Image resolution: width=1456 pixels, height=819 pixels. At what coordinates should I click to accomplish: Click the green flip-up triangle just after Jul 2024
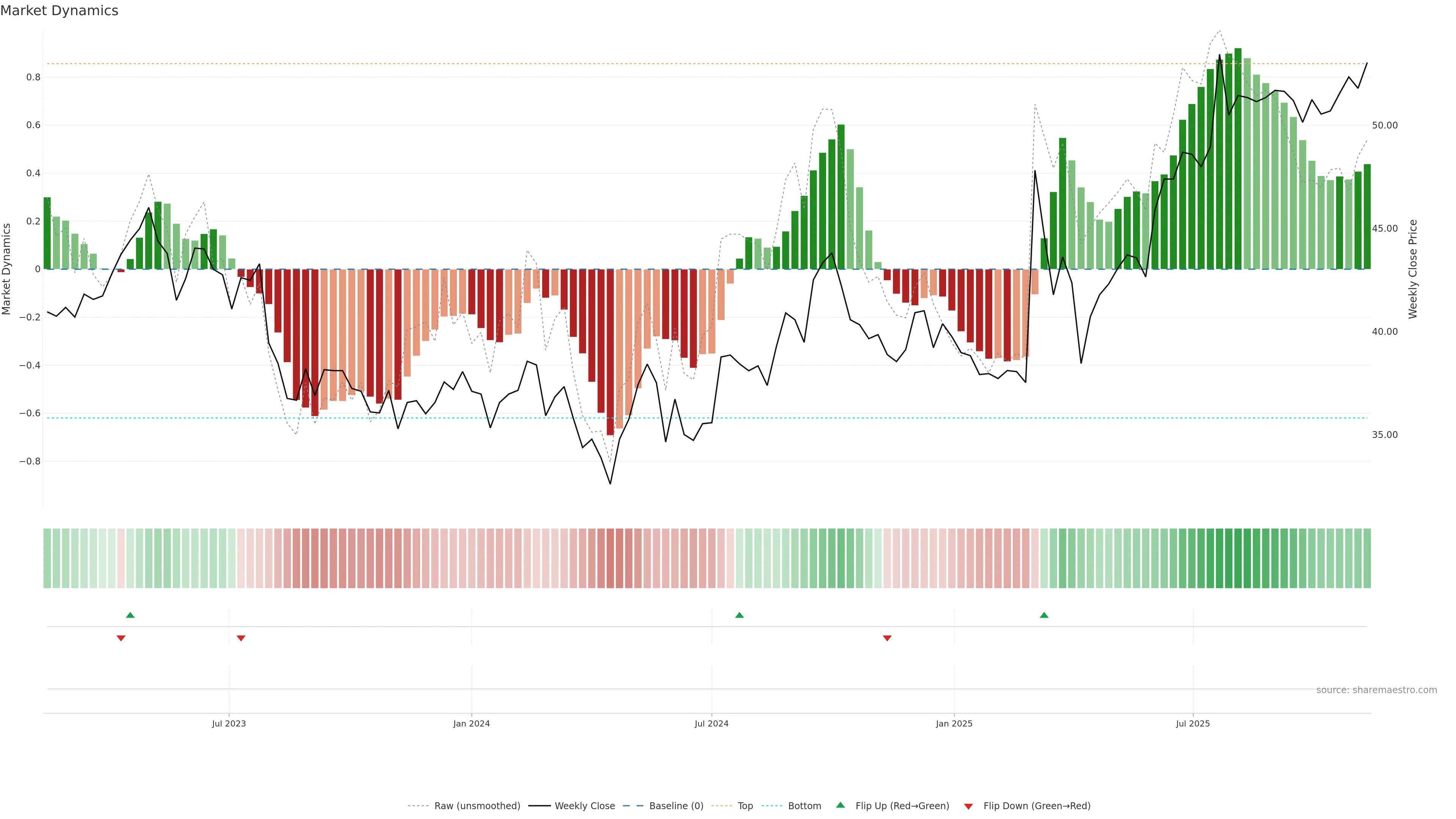[739, 615]
